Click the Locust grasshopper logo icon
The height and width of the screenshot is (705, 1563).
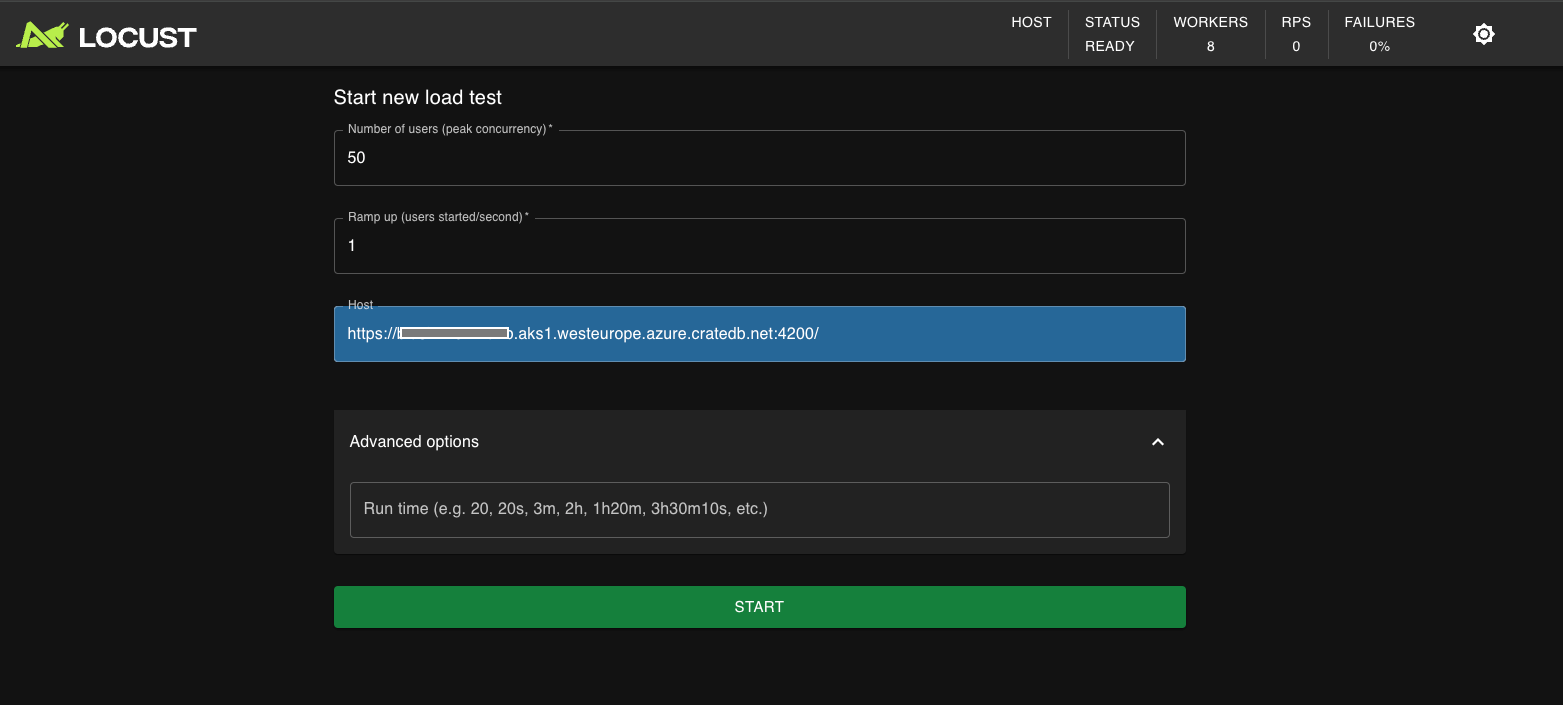coord(41,36)
